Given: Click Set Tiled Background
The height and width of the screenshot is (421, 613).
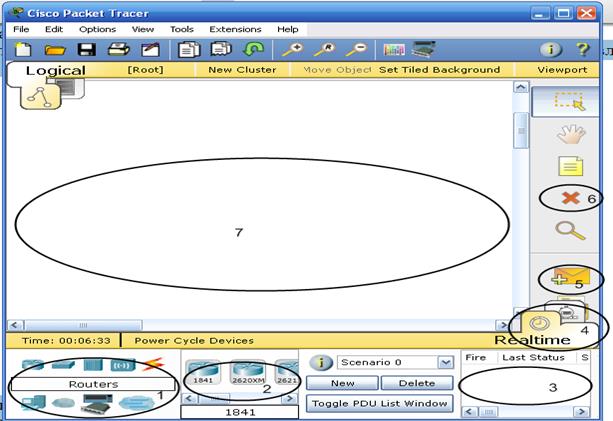Looking at the screenshot, I should click(x=439, y=70).
